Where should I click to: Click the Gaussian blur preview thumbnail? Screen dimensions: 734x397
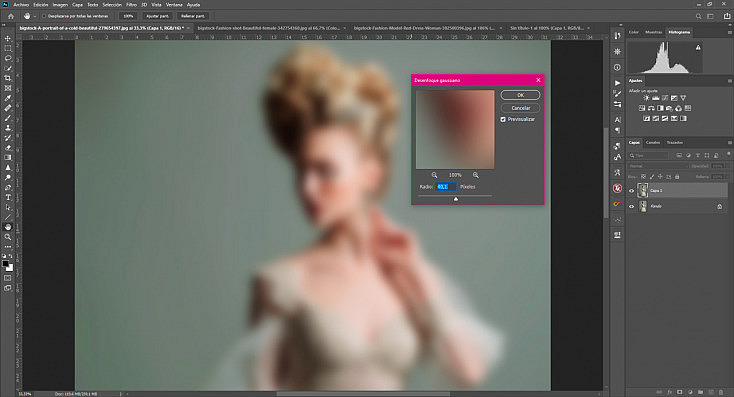[x=455, y=130]
